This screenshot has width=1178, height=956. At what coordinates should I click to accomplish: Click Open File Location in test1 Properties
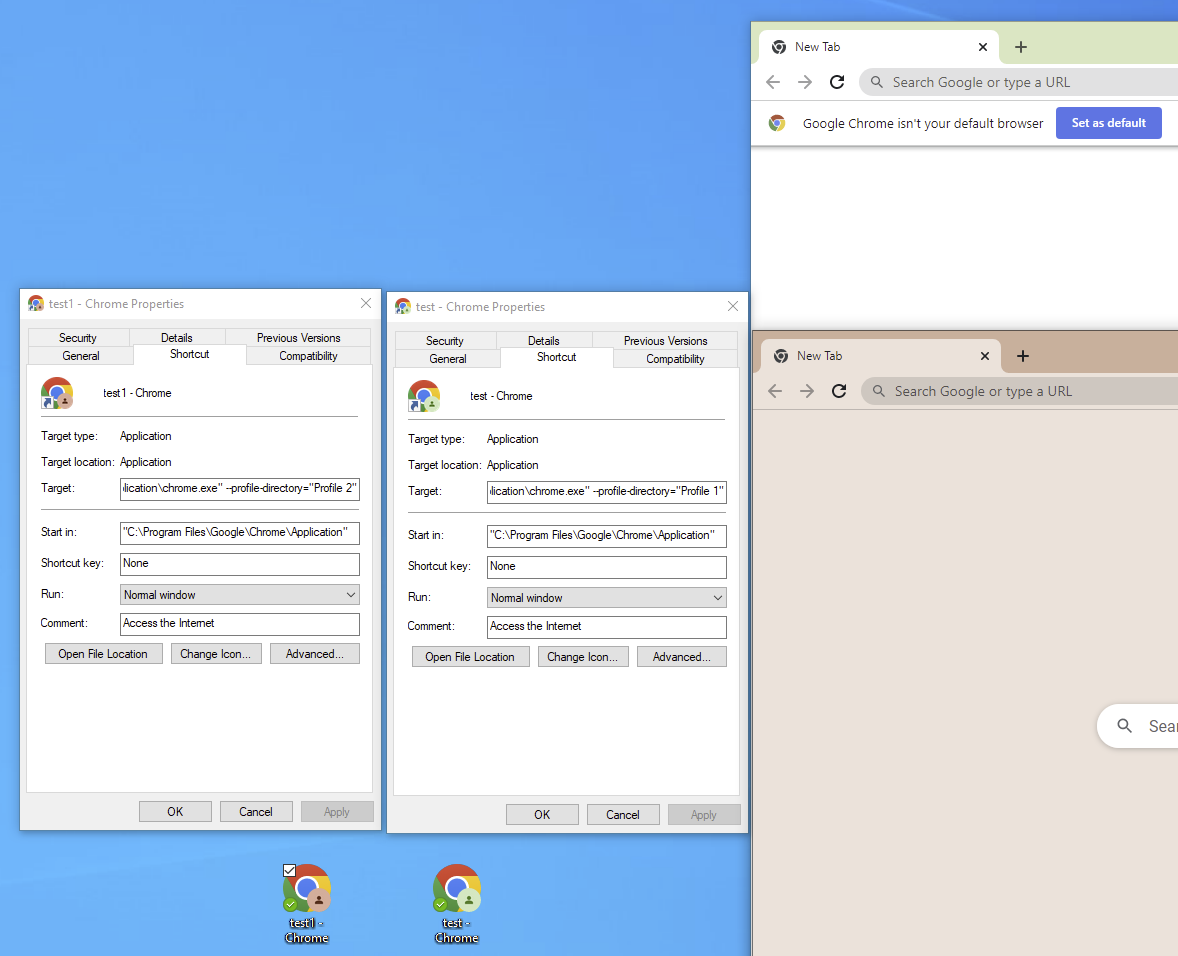coord(103,654)
